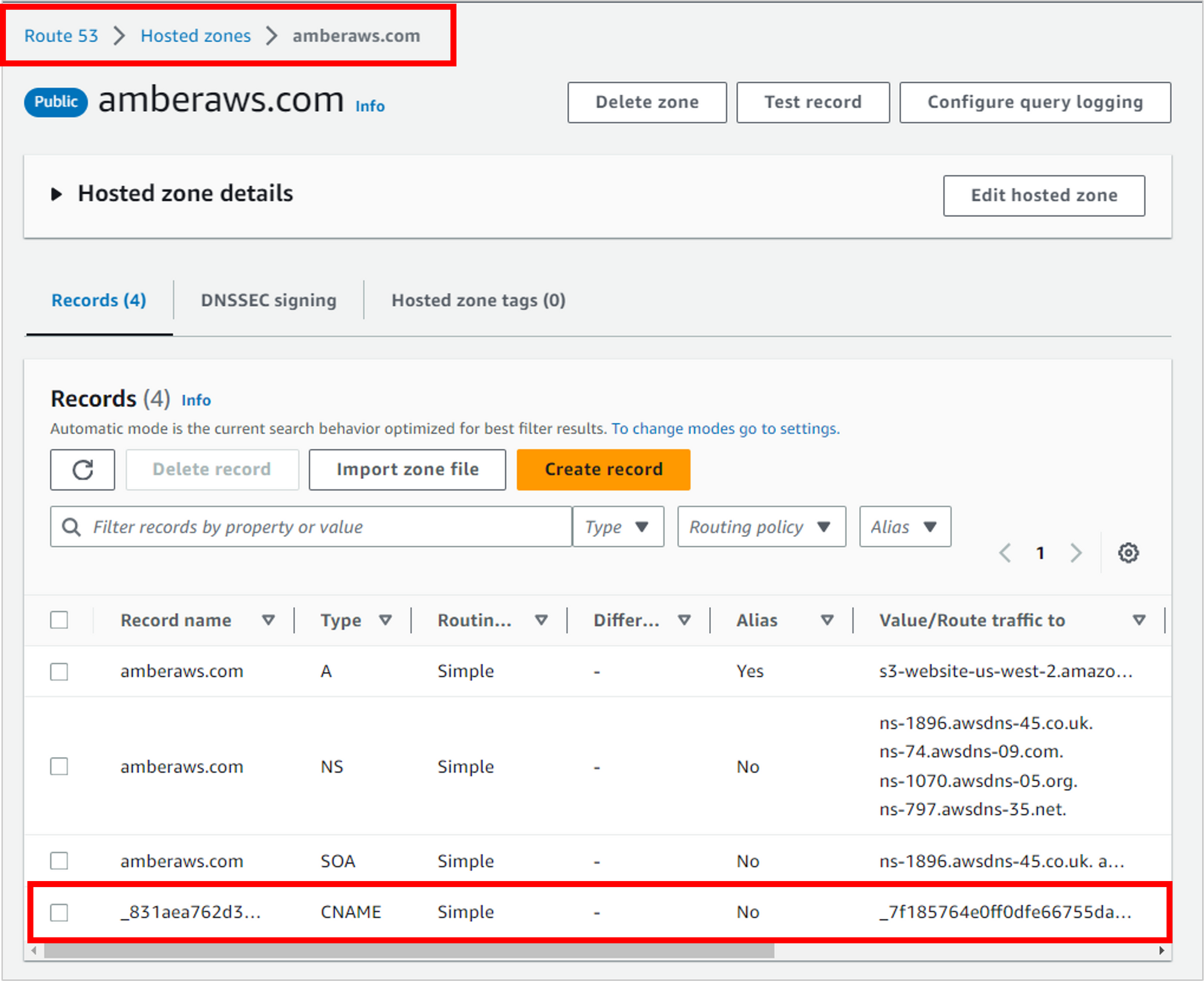The width and height of the screenshot is (1204, 981).
Task: Click the _831aea762d3... record name
Action: (190, 912)
